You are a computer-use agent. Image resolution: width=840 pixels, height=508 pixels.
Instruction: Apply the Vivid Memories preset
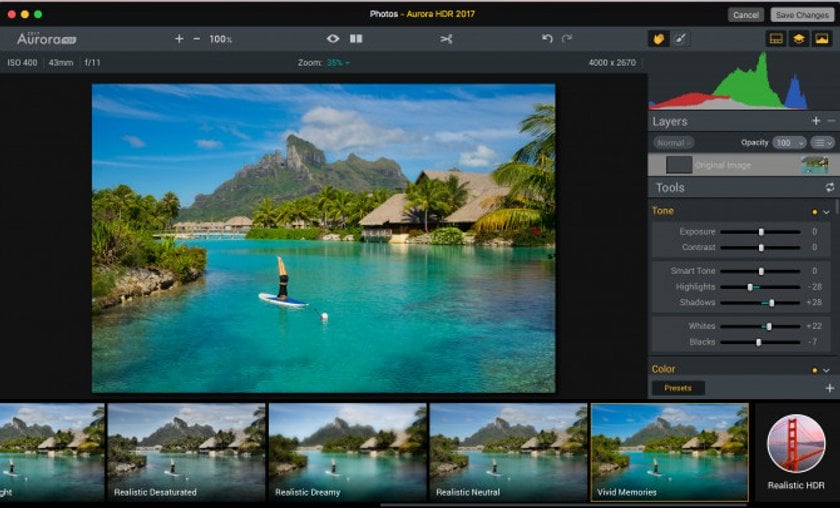pos(670,452)
